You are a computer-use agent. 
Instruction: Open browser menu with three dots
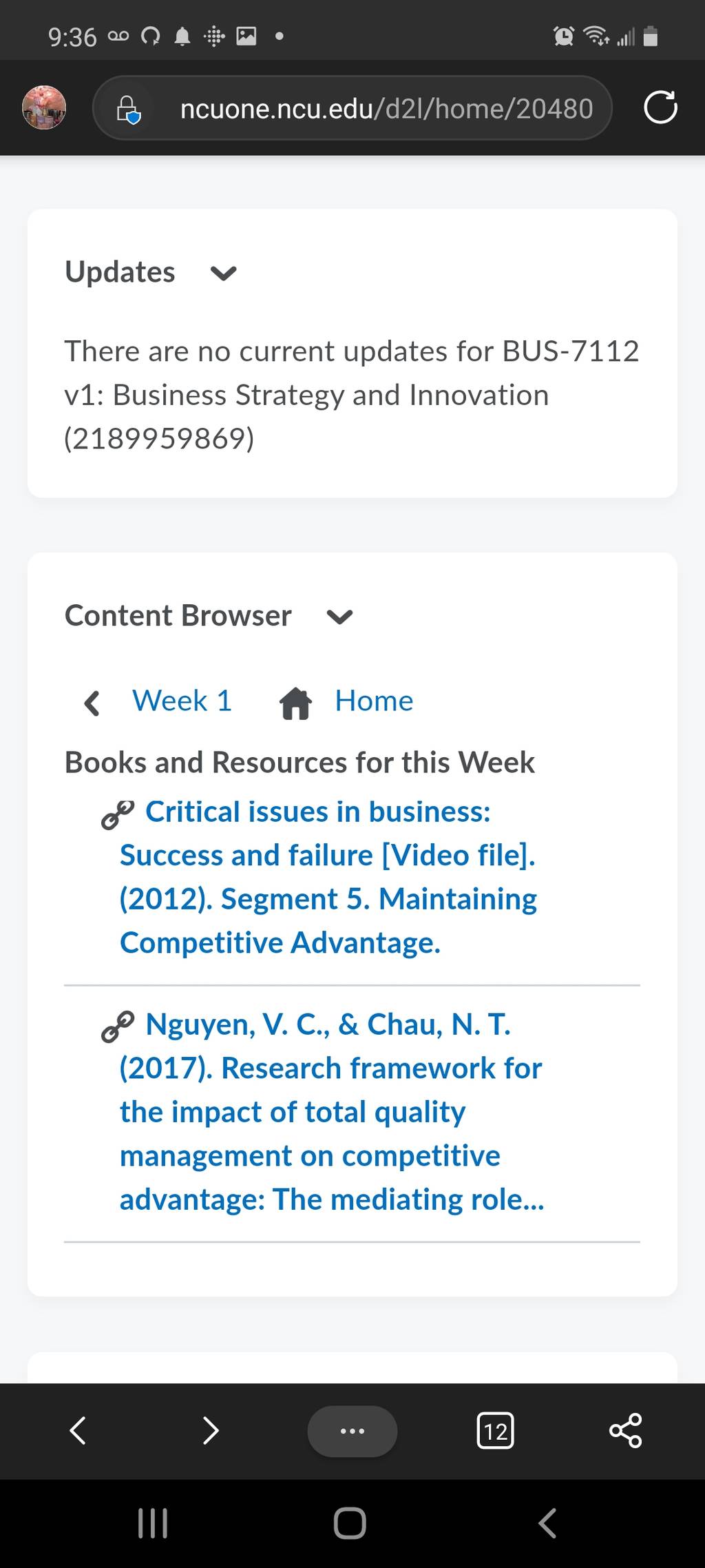point(352,1431)
